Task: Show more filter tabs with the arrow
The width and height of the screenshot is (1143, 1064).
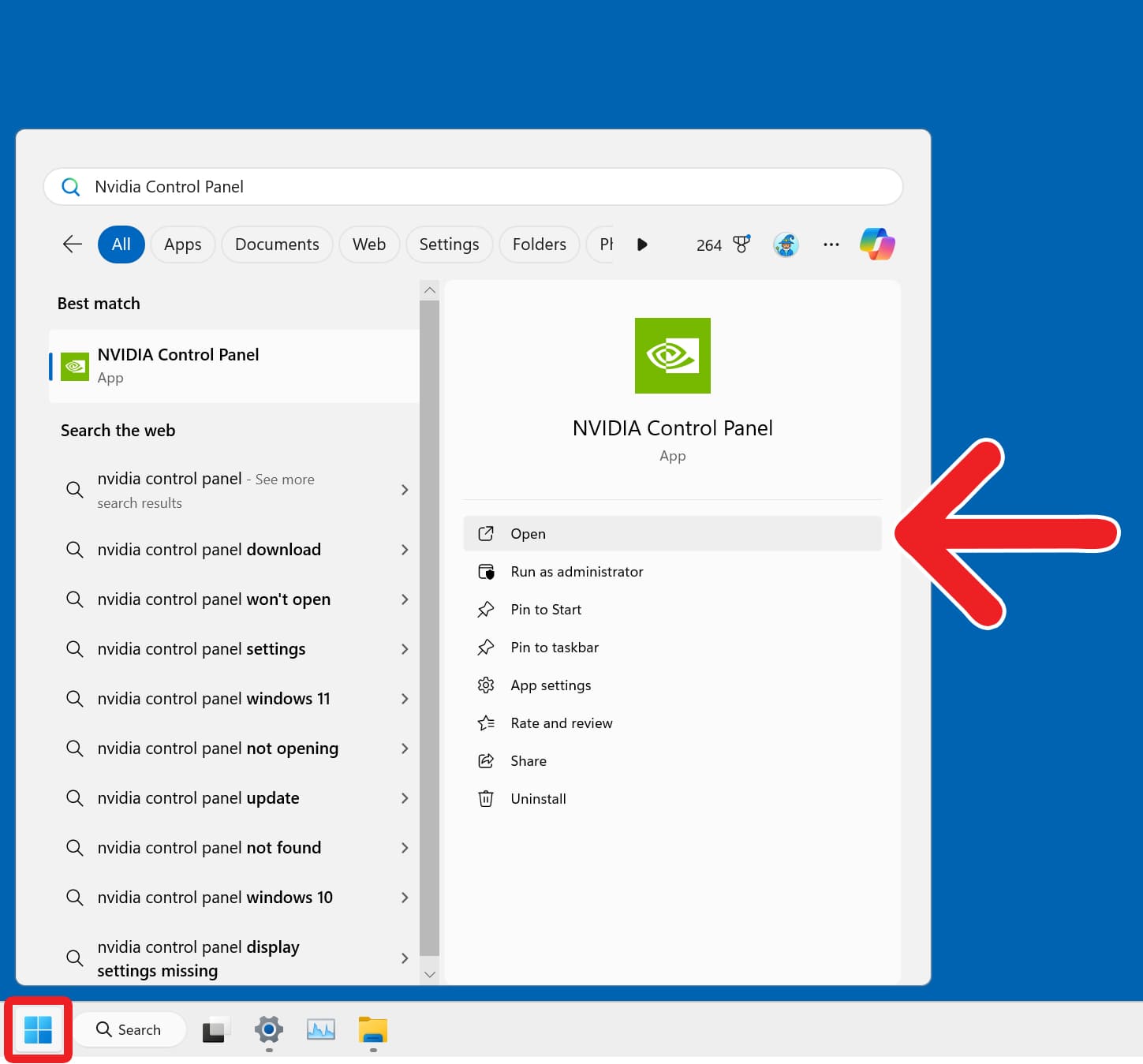Action: [642, 245]
